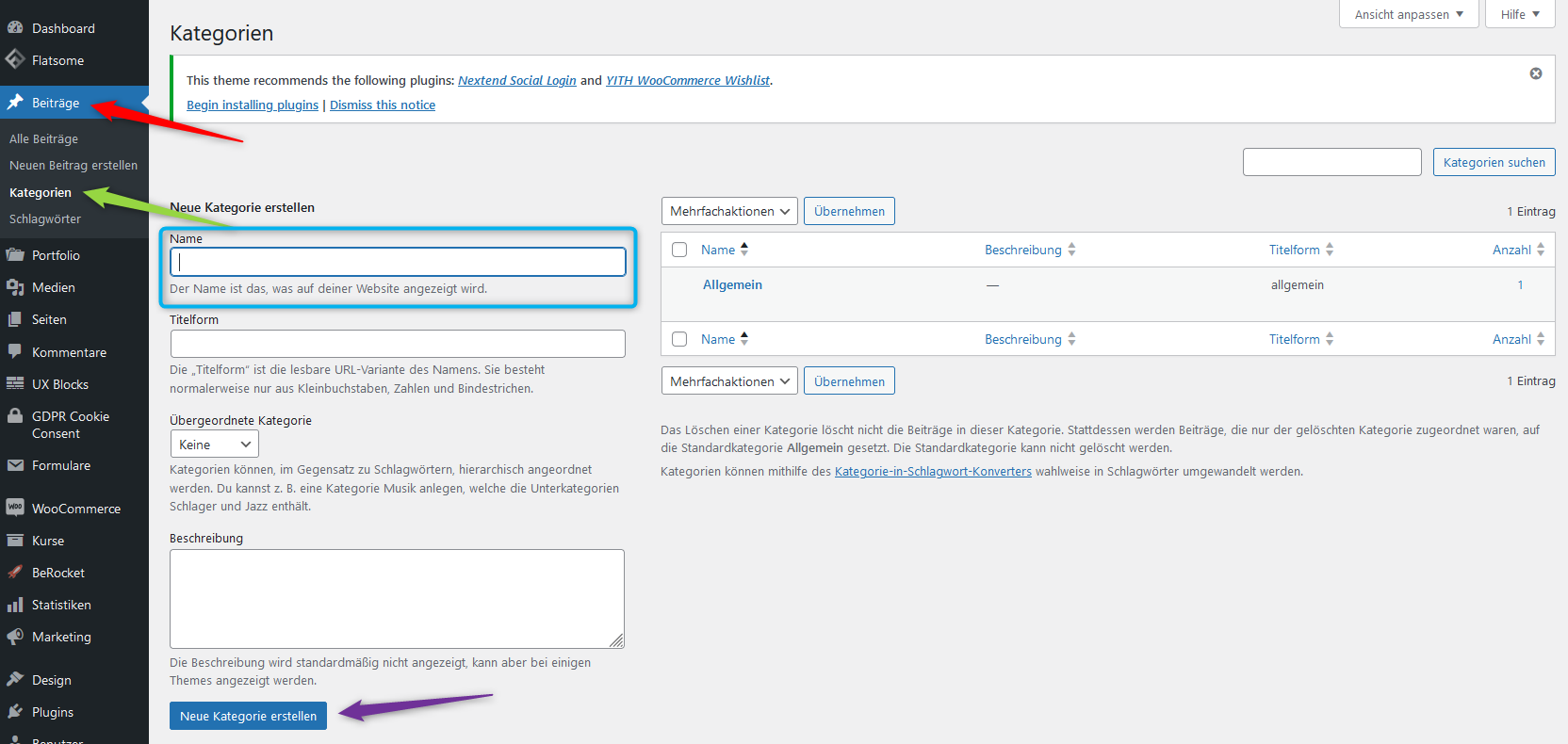Viewport: 1568px width, 744px height.
Task: Click the Kommentare speech bubble icon
Action: tap(15, 352)
